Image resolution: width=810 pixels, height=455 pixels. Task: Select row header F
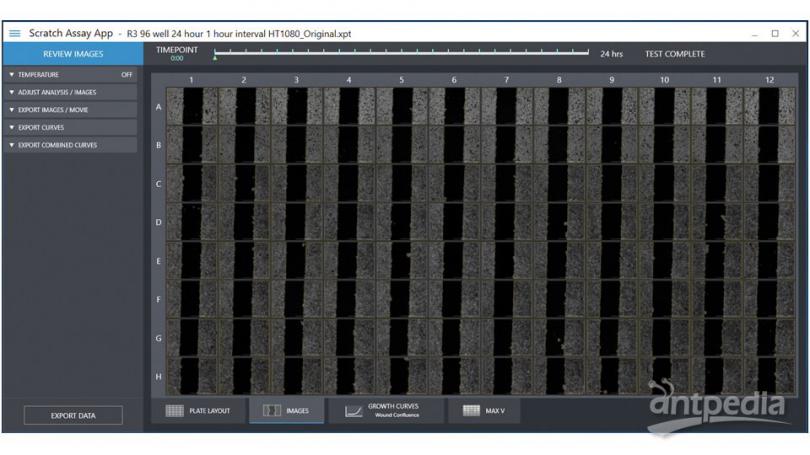coord(159,300)
